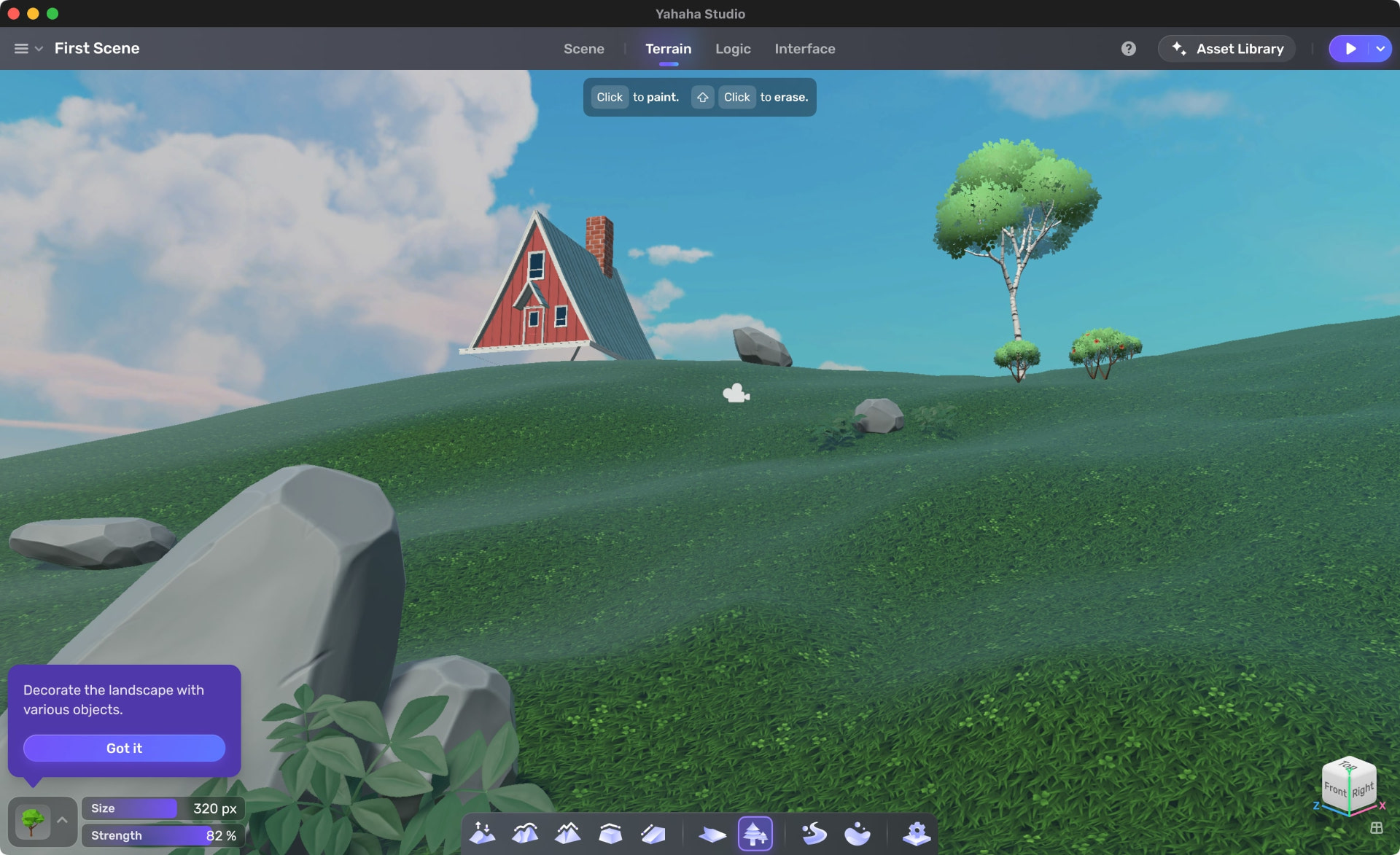Image resolution: width=1400 pixels, height=855 pixels.
Task: Select the flatten terrain plateau tool
Action: point(610,832)
